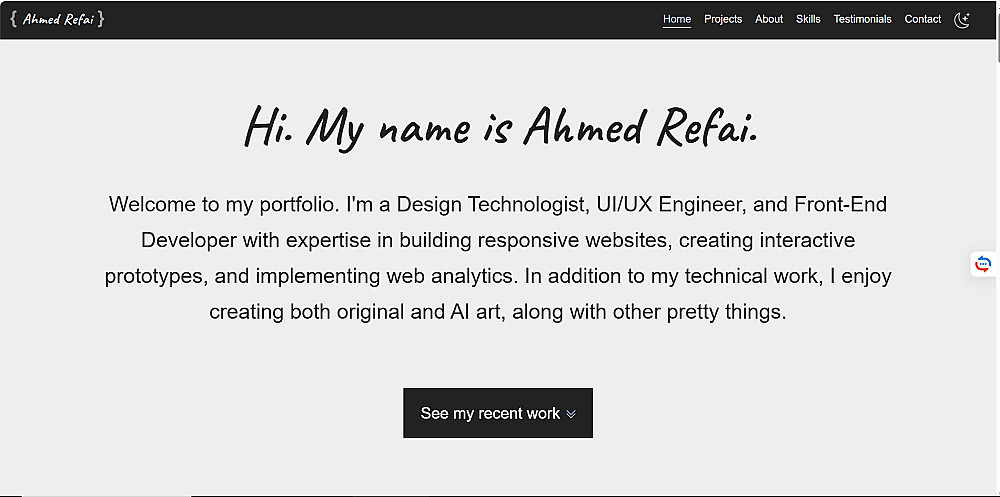Open the Testimonials nav link
Viewport: 1000px width, 497px height.
click(x=862, y=19)
